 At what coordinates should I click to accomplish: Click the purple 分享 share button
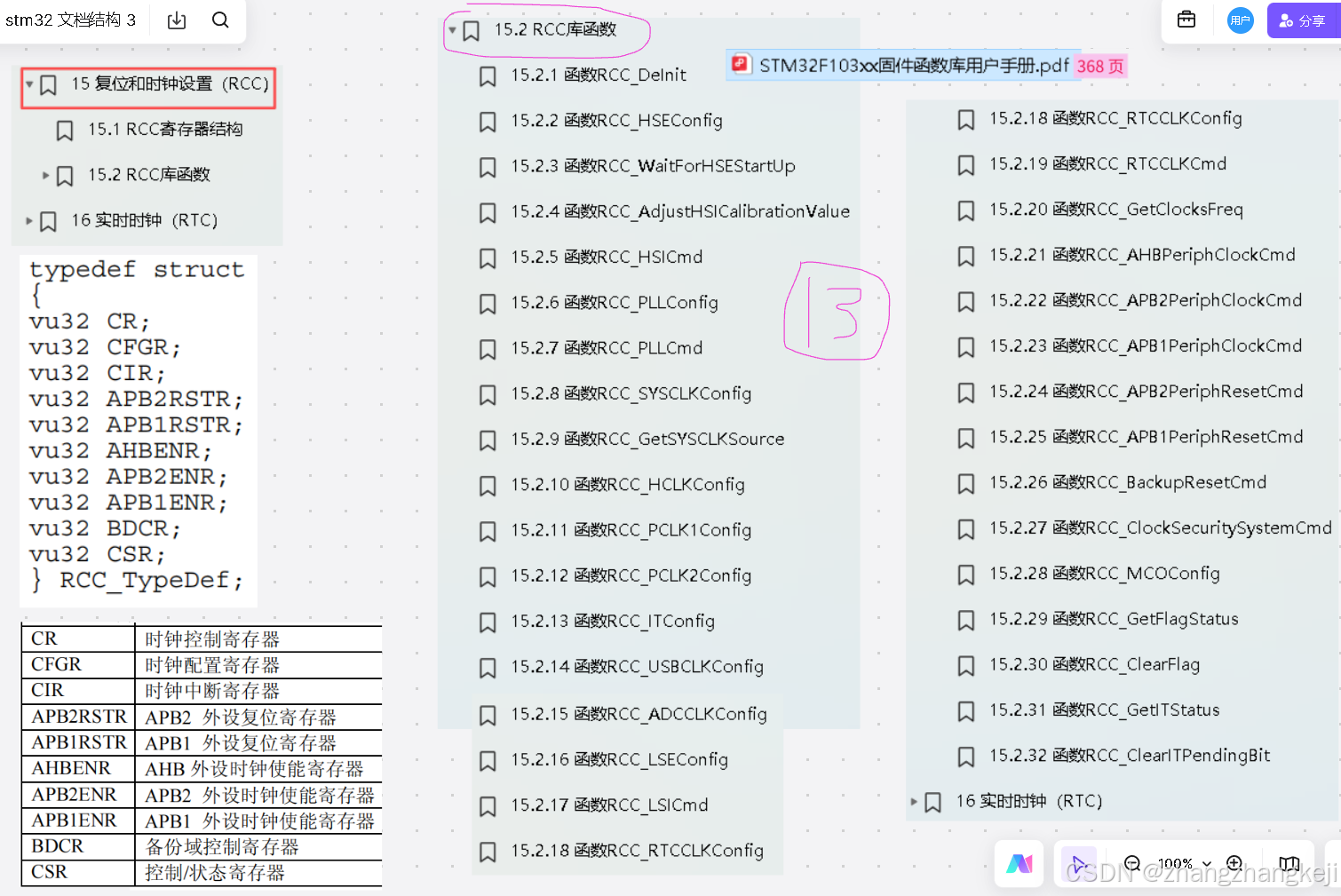coord(1303,20)
